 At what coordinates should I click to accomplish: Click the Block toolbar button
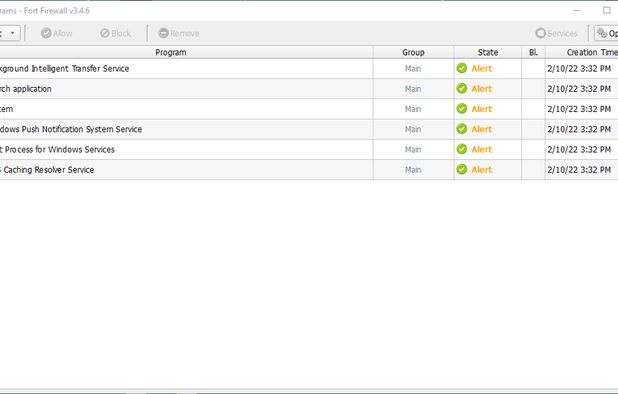115,33
